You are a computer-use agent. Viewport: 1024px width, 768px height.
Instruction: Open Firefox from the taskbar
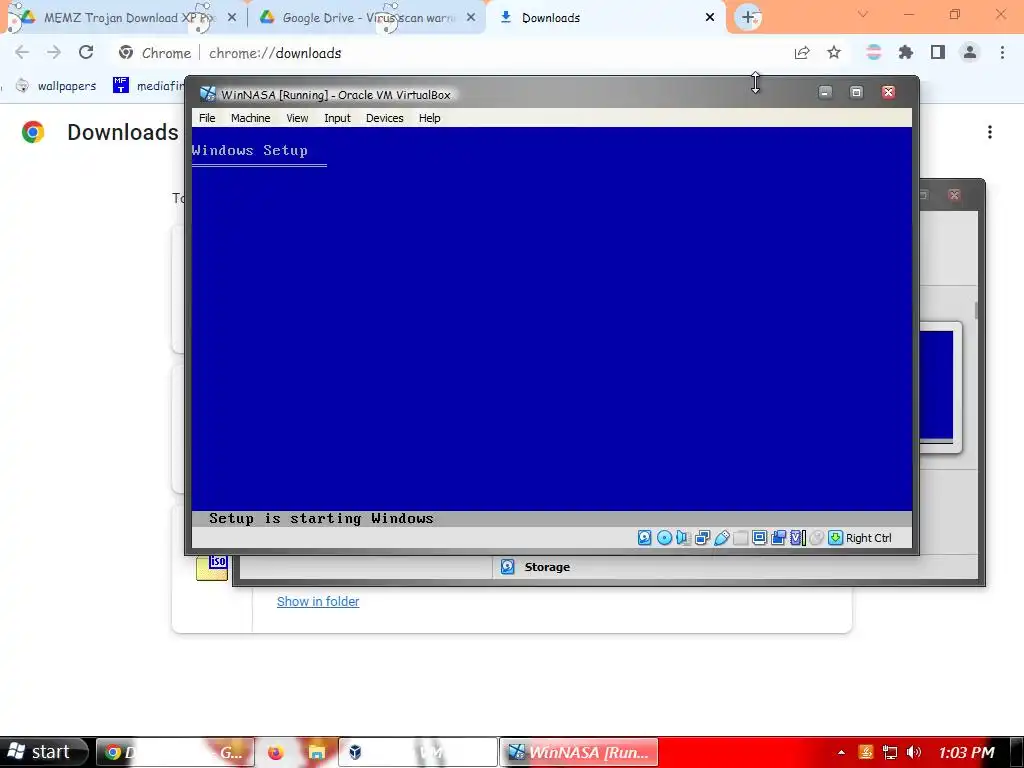pos(275,752)
